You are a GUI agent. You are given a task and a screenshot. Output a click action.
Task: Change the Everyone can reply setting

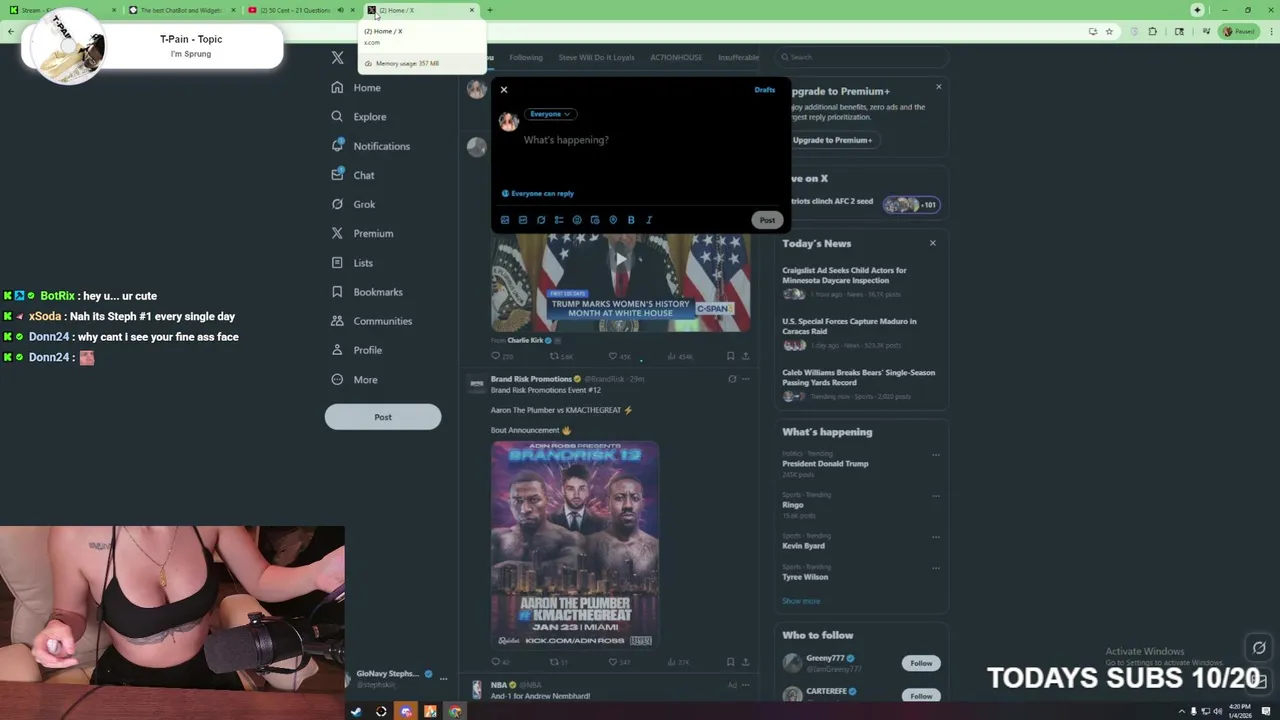[538, 193]
